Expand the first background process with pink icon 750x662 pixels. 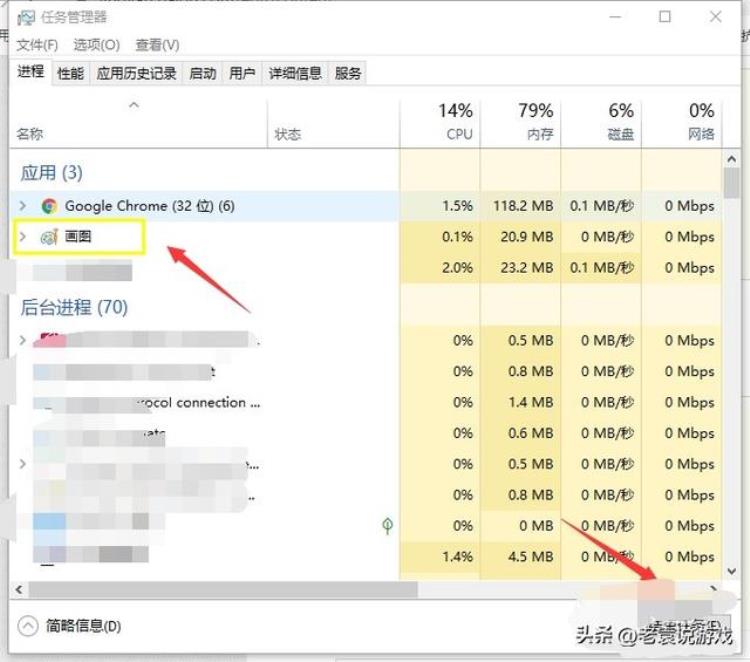tap(22, 341)
